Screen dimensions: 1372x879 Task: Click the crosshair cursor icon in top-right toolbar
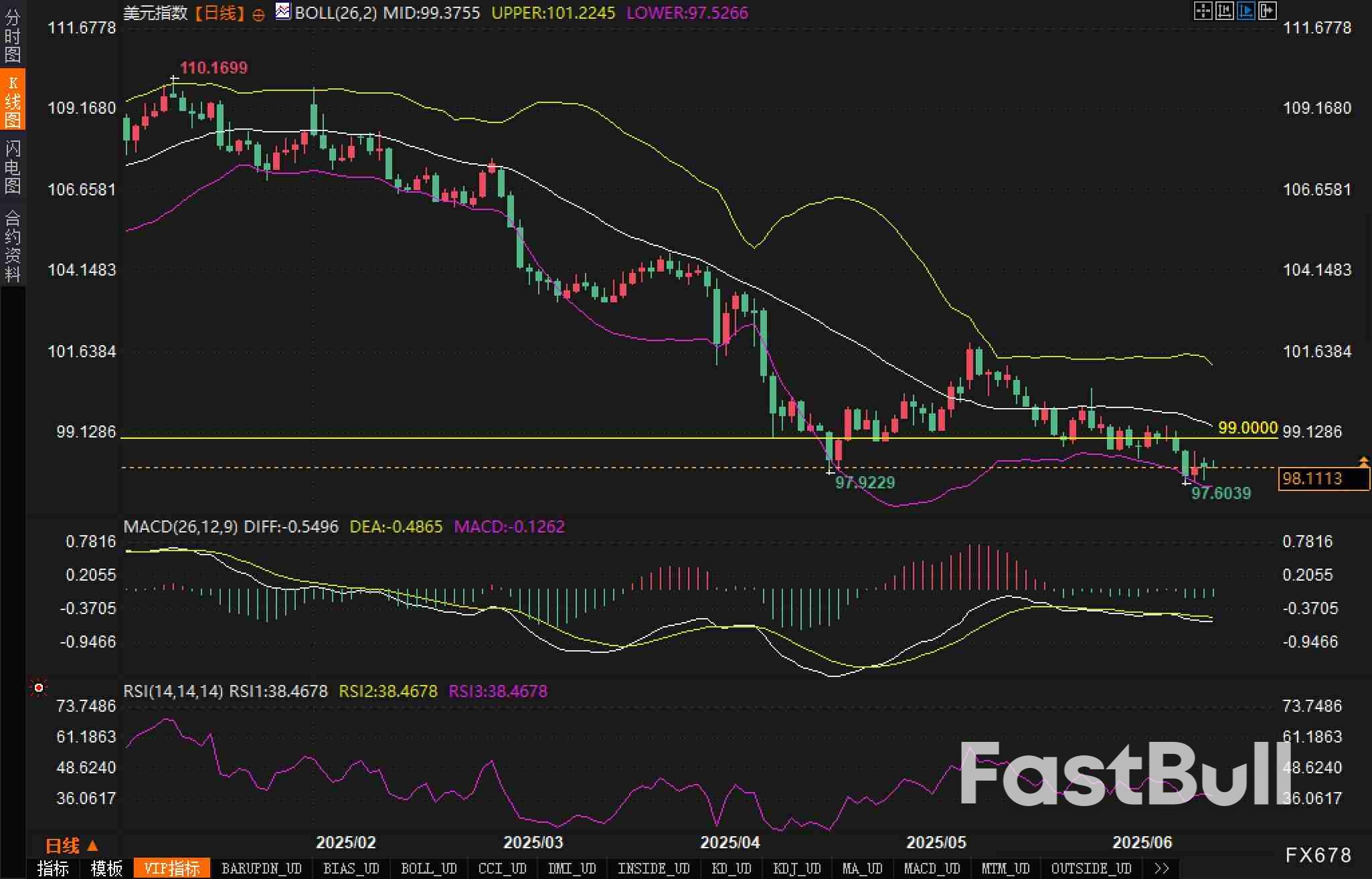pos(1203,11)
